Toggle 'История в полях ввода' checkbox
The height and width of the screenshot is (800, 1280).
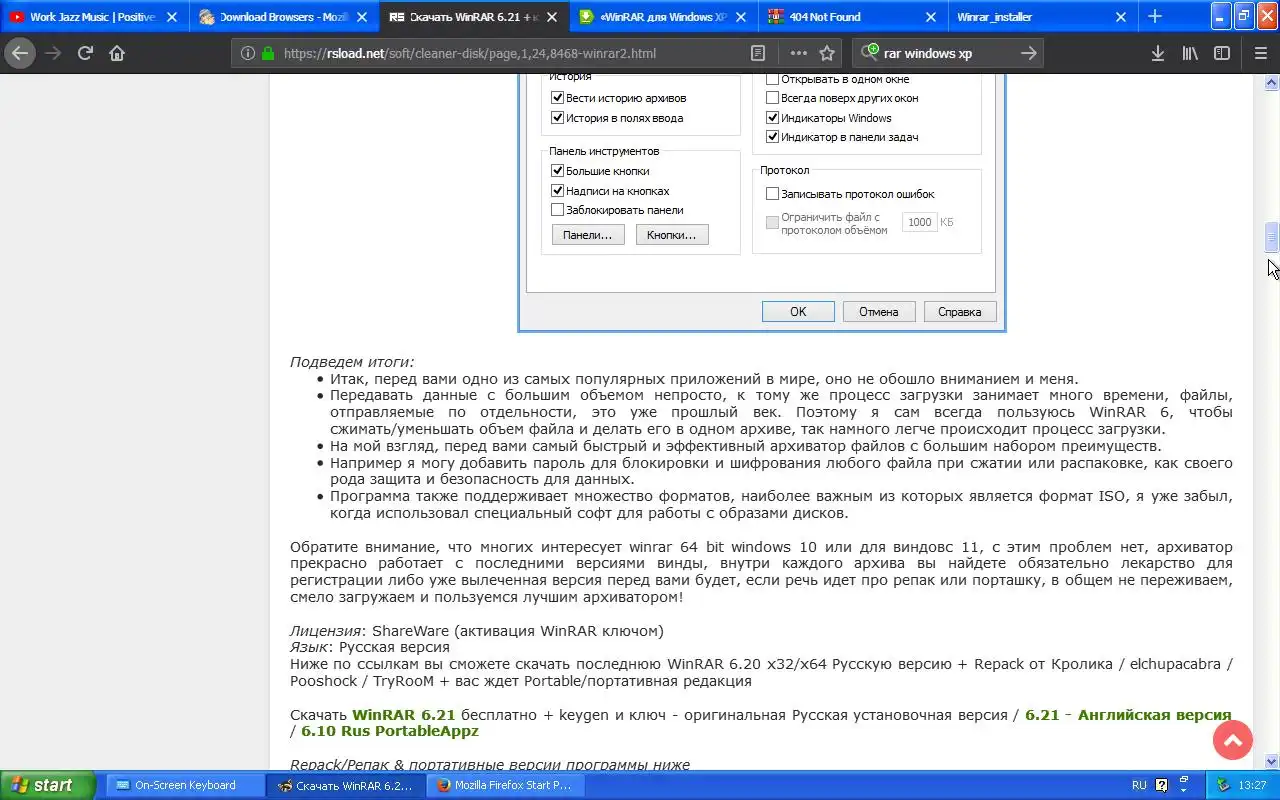[558, 118]
